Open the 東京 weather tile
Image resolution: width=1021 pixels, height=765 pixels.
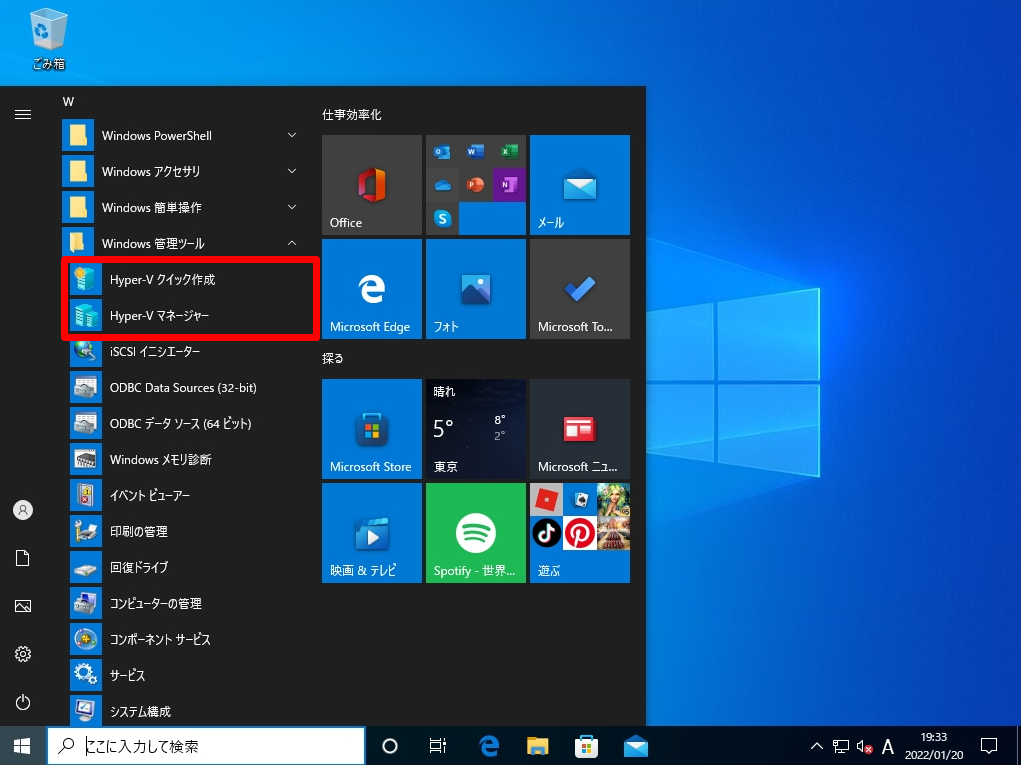476,429
